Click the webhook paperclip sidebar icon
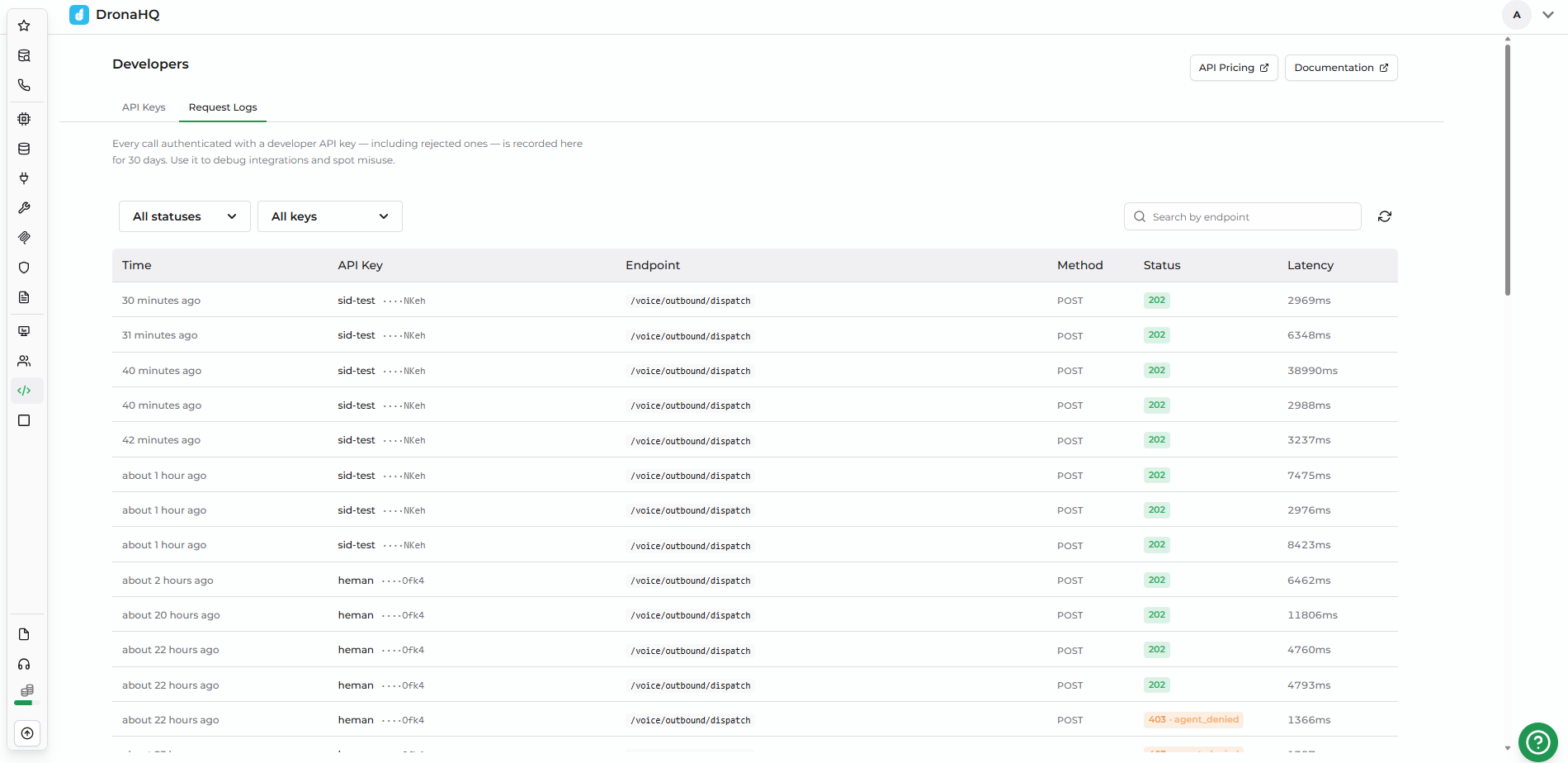The height and width of the screenshot is (763, 1568). point(24,238)
